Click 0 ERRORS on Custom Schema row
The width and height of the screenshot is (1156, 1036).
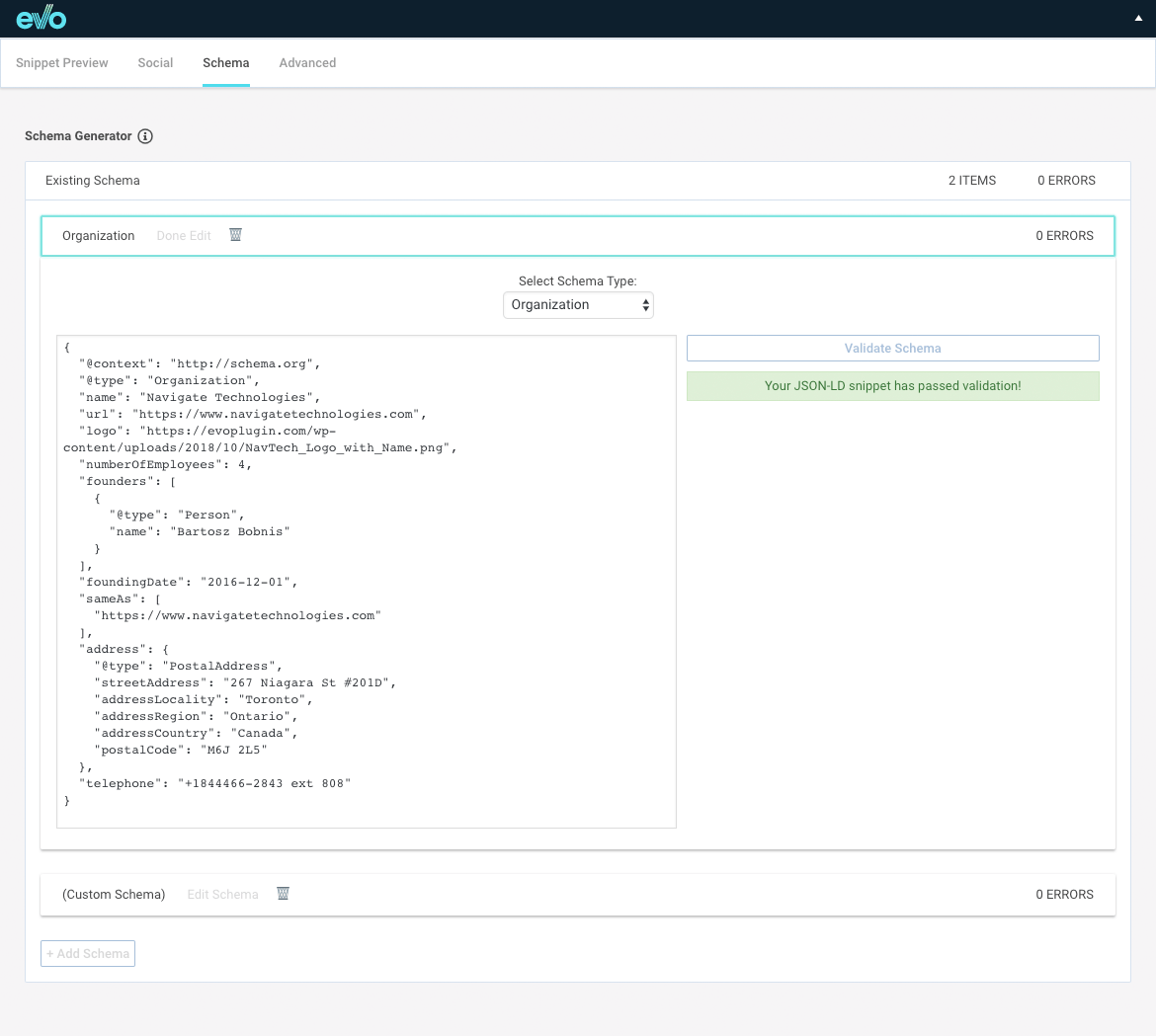pos(1064,895)
